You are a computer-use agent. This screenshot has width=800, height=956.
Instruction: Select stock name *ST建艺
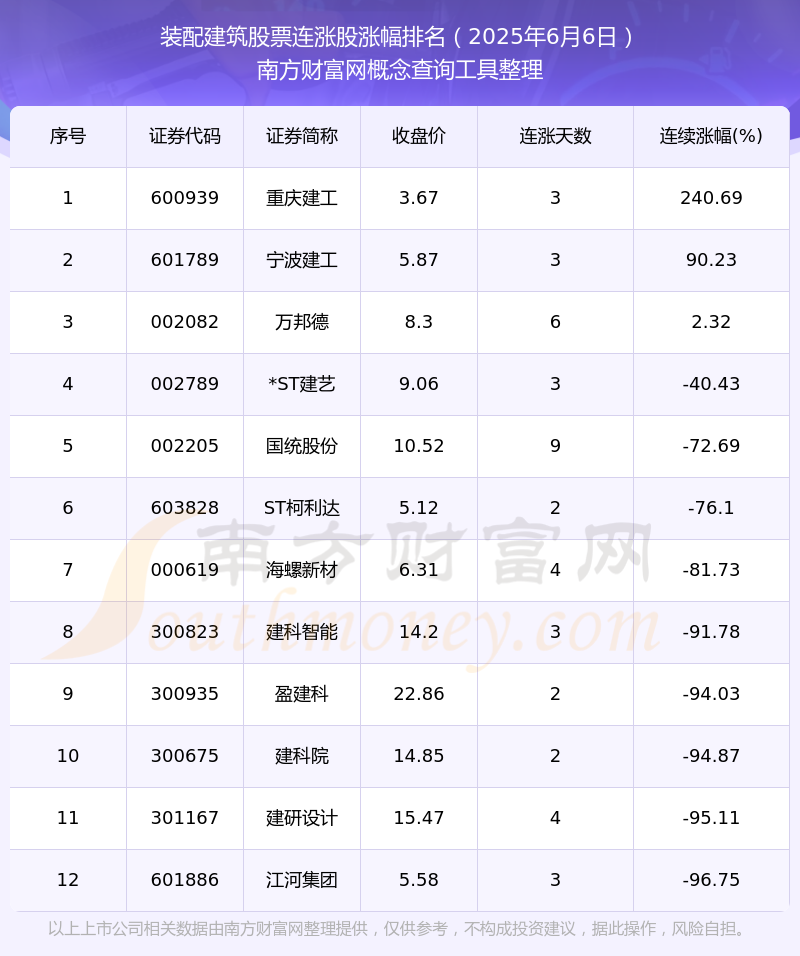302,384
